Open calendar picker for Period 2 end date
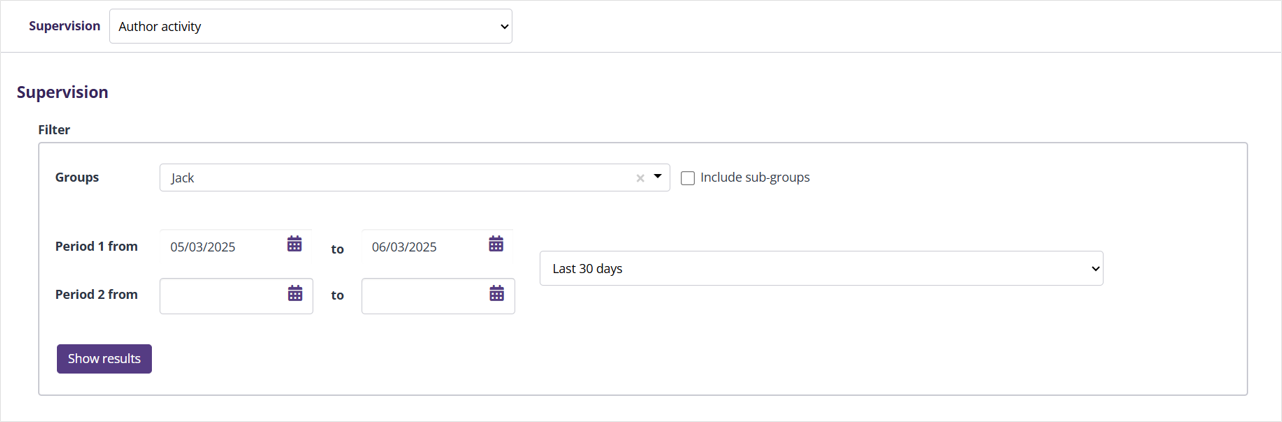Viewport: 1282px width, 422px height. click(497, 293)
